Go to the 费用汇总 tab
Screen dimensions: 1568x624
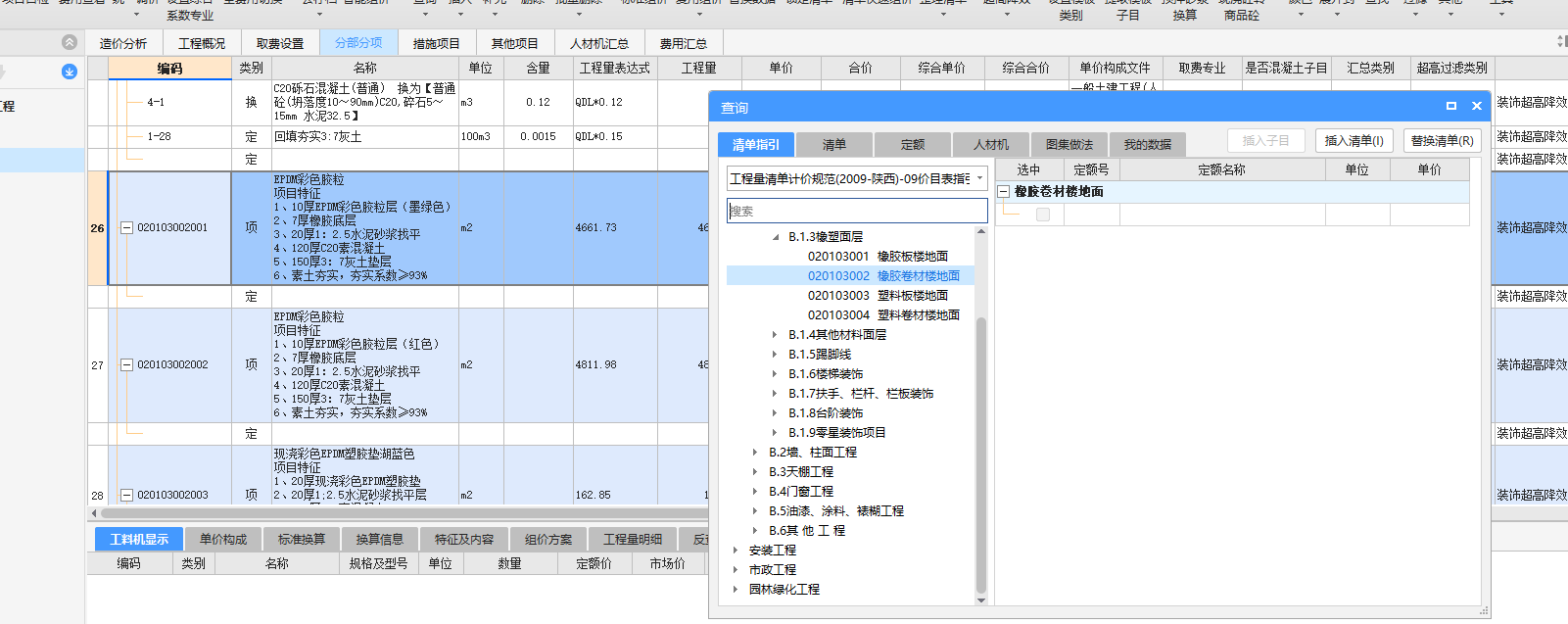click(x=684, y=43)
